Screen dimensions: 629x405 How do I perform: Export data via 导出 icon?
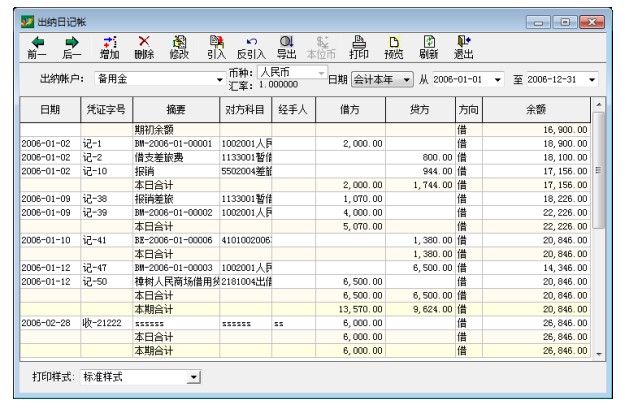coord(286,47)
